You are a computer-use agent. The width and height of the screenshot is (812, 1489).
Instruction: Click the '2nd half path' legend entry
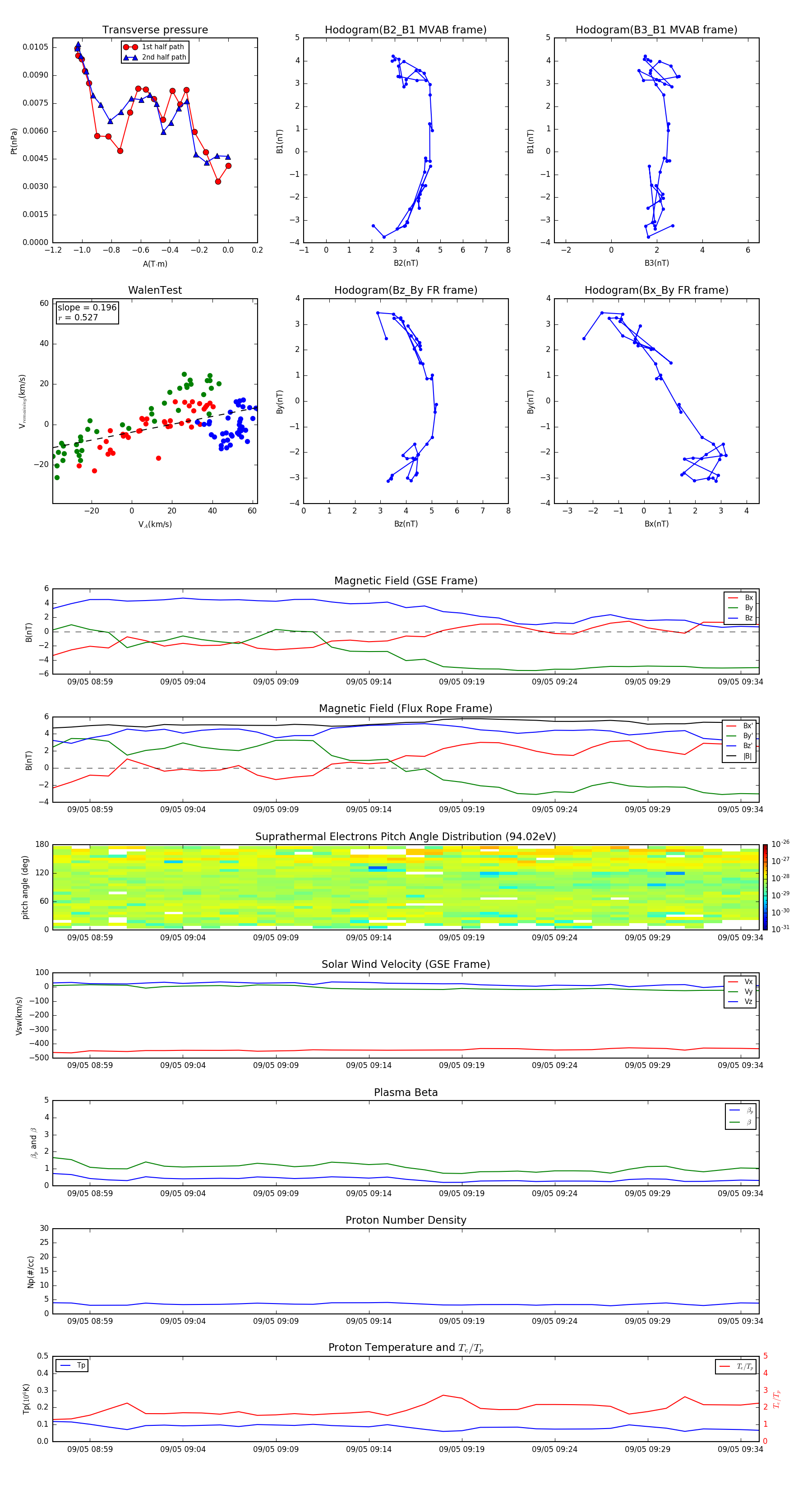click(155, 57)
